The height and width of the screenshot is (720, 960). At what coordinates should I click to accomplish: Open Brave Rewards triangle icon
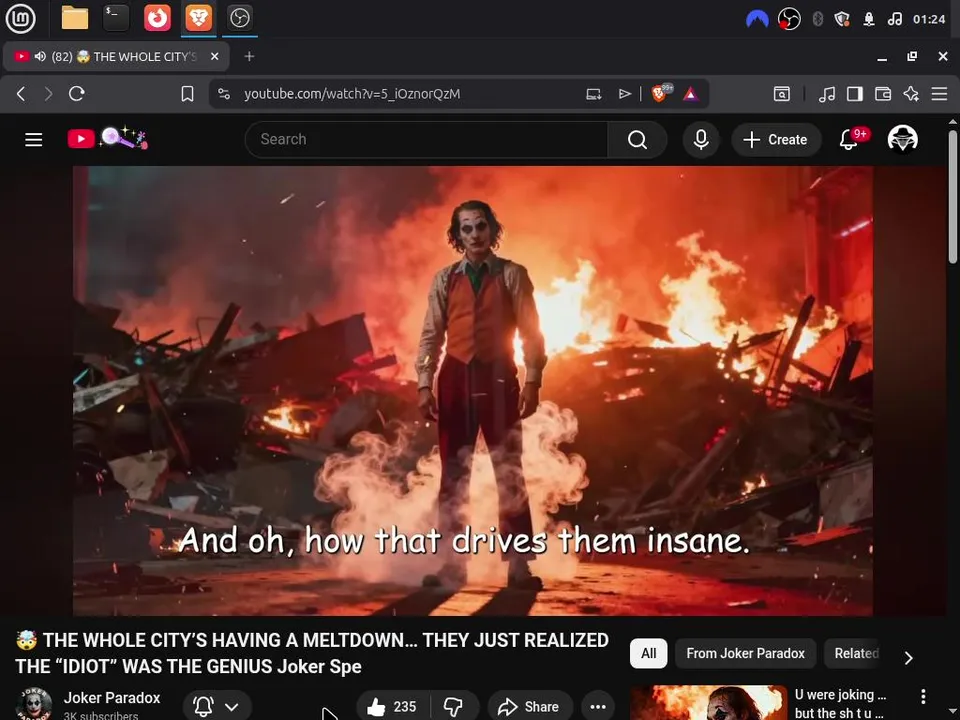(691, 94)
